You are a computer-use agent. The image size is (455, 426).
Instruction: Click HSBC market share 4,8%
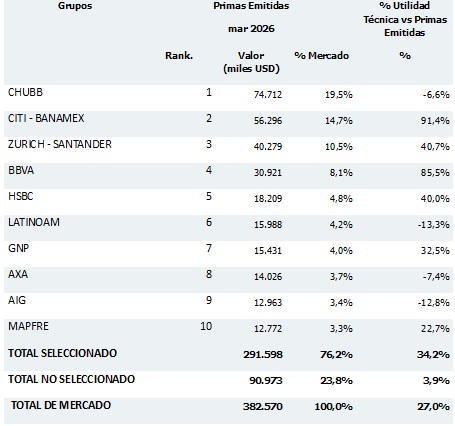(341, 198)
